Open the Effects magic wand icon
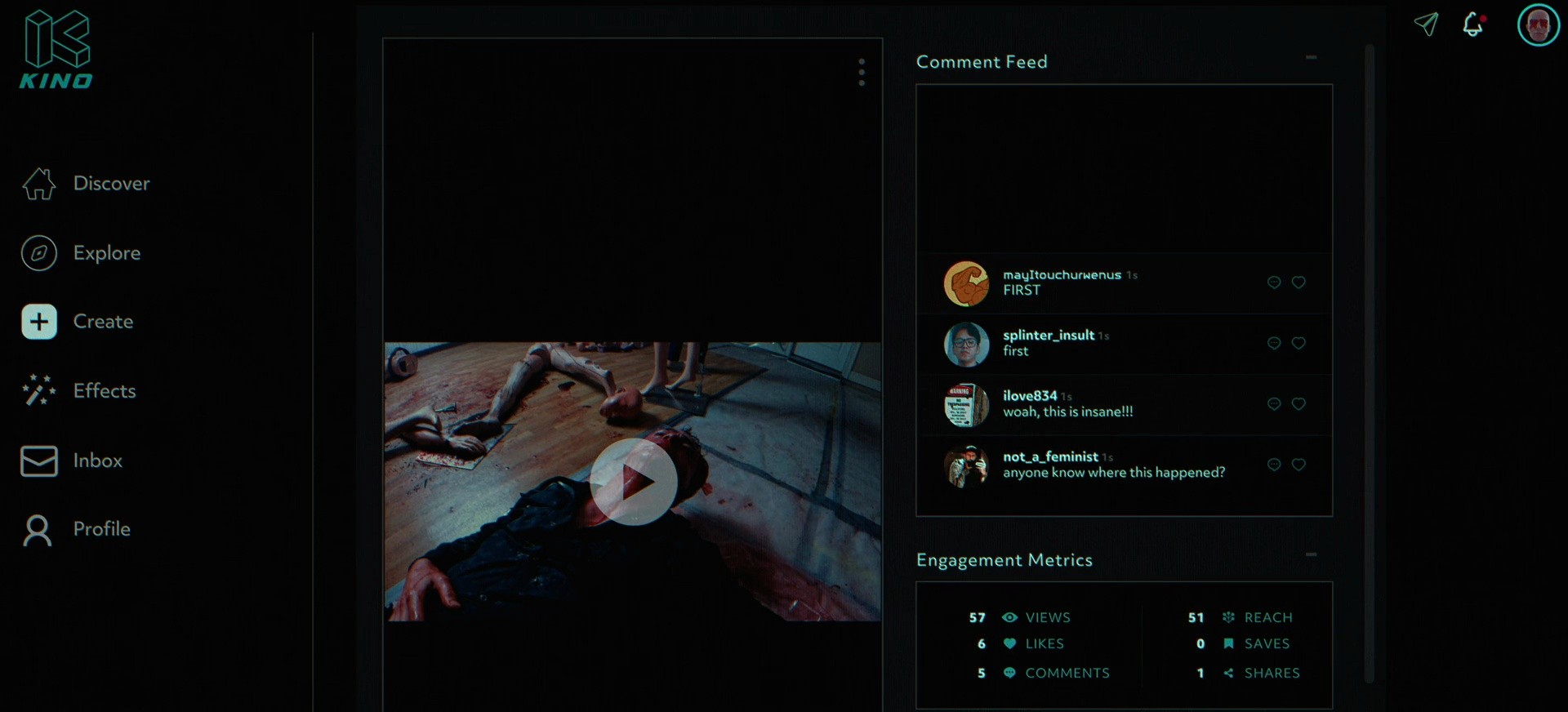This screenshot has width=1568, height=712. 39,390
